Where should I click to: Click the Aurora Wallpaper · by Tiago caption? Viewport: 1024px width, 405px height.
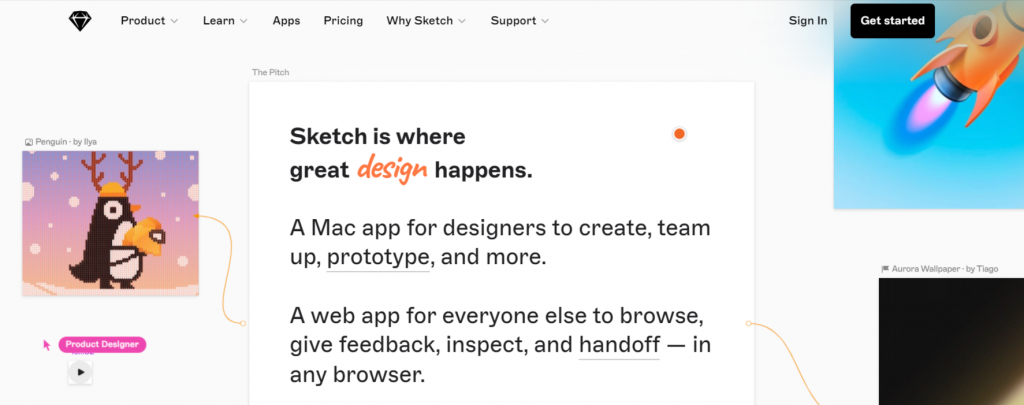pos(944,268)
